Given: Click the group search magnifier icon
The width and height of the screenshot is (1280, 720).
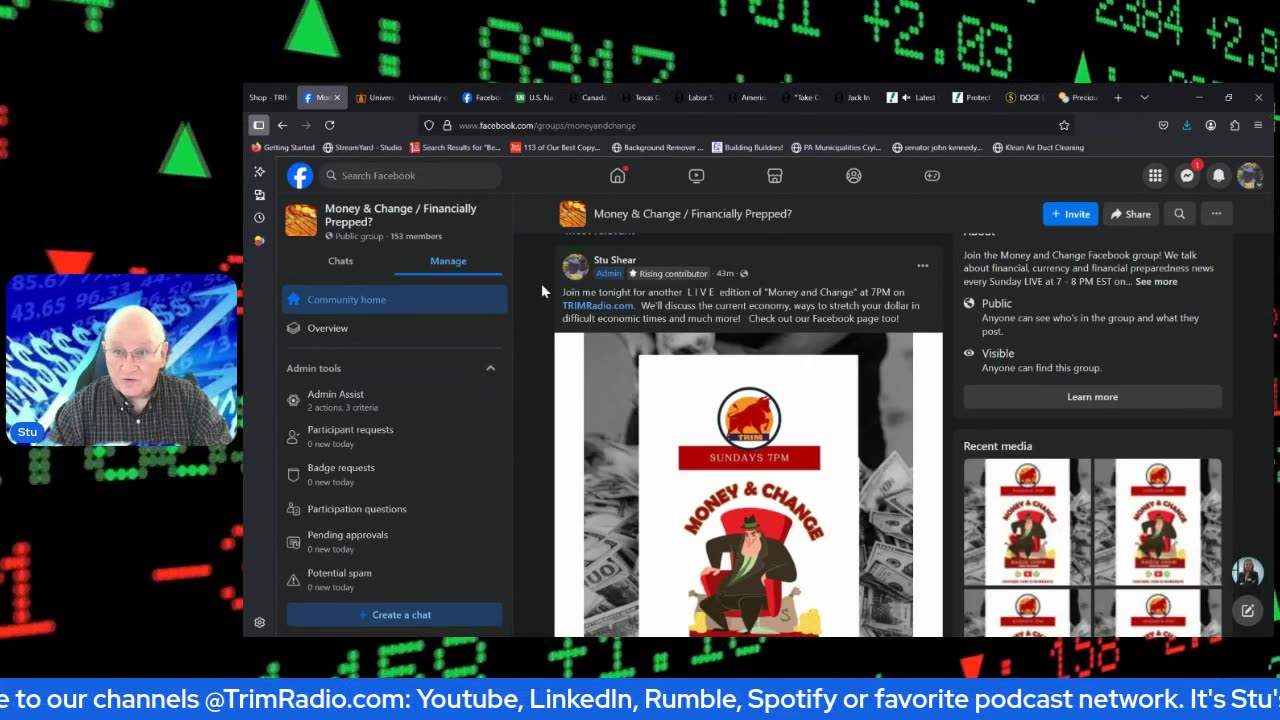Looking at the screenshot, I should tap(1179, 214).
